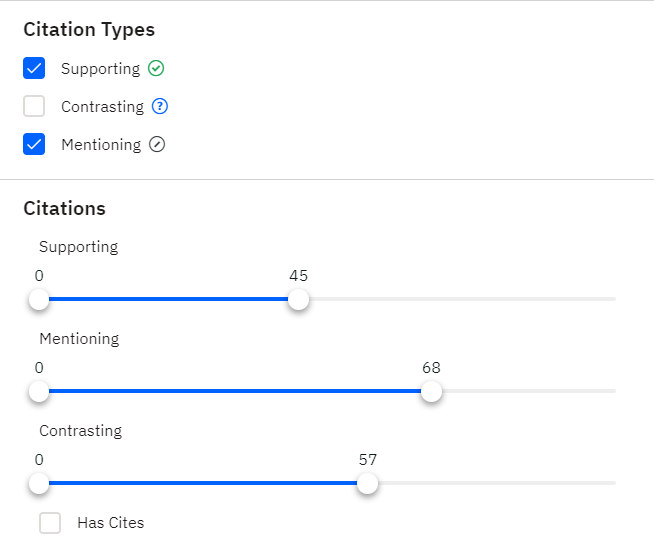654x544 pixels.
Task: Click the green Supporting checkmark icon
Action: coord(156,68)
